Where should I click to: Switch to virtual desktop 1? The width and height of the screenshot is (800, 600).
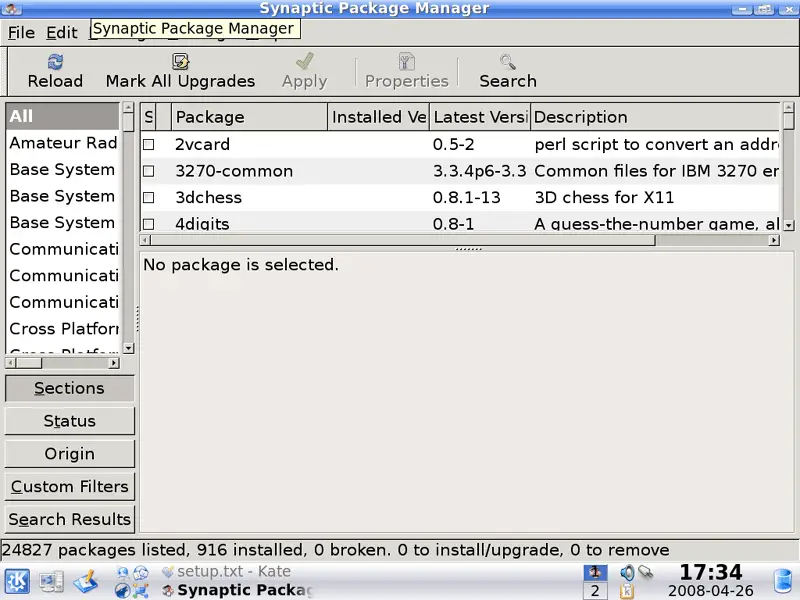[x=595, y=572]
